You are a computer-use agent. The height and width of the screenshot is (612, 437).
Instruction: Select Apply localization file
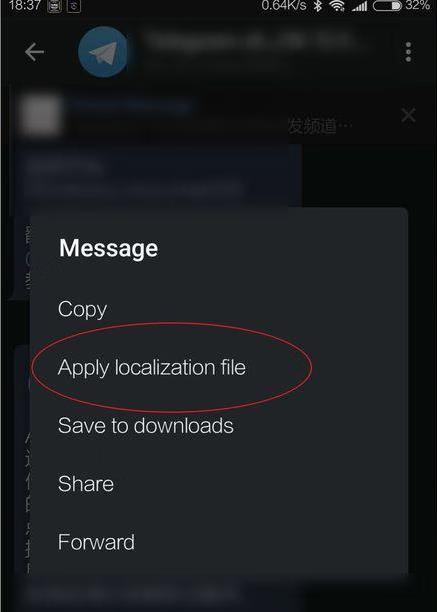[152, 368]
